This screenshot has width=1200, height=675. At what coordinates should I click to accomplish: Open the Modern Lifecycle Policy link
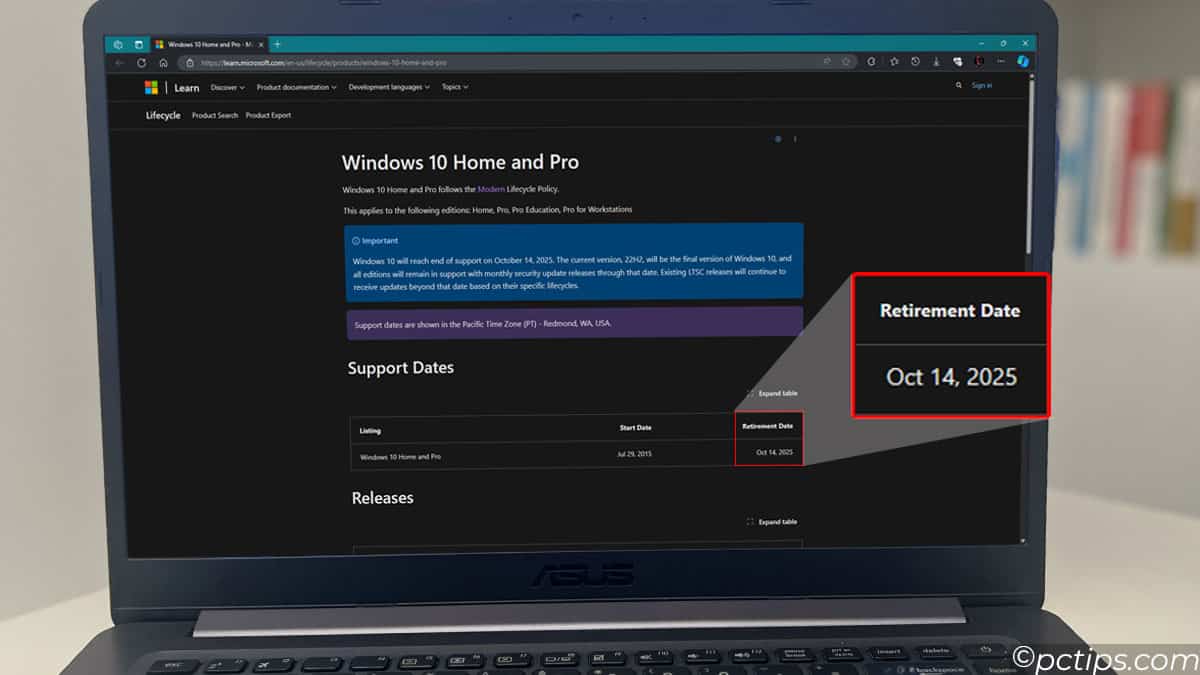click(x=491, y=188)
